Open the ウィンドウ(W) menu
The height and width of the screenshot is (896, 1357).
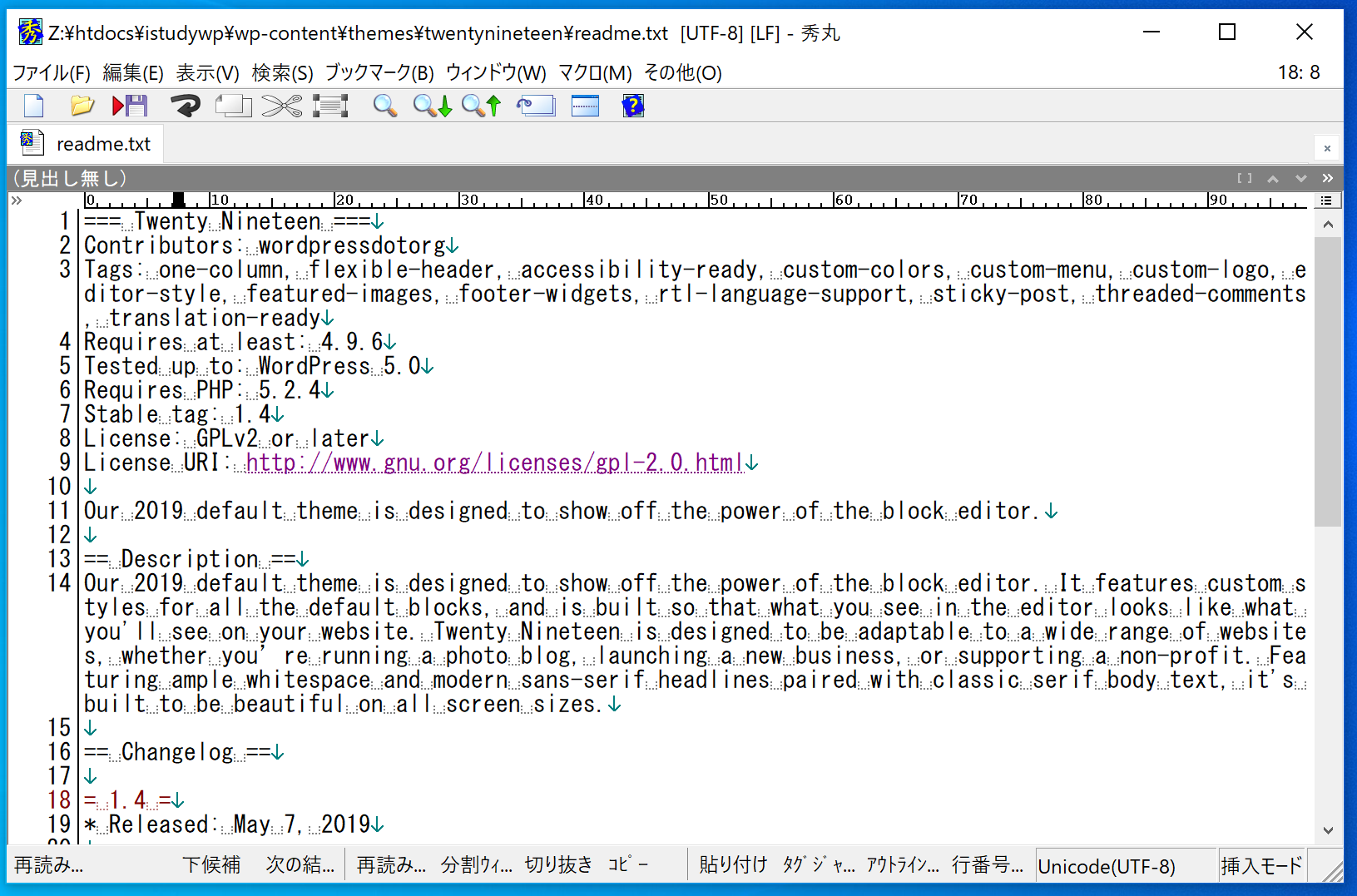pos(497,73)
